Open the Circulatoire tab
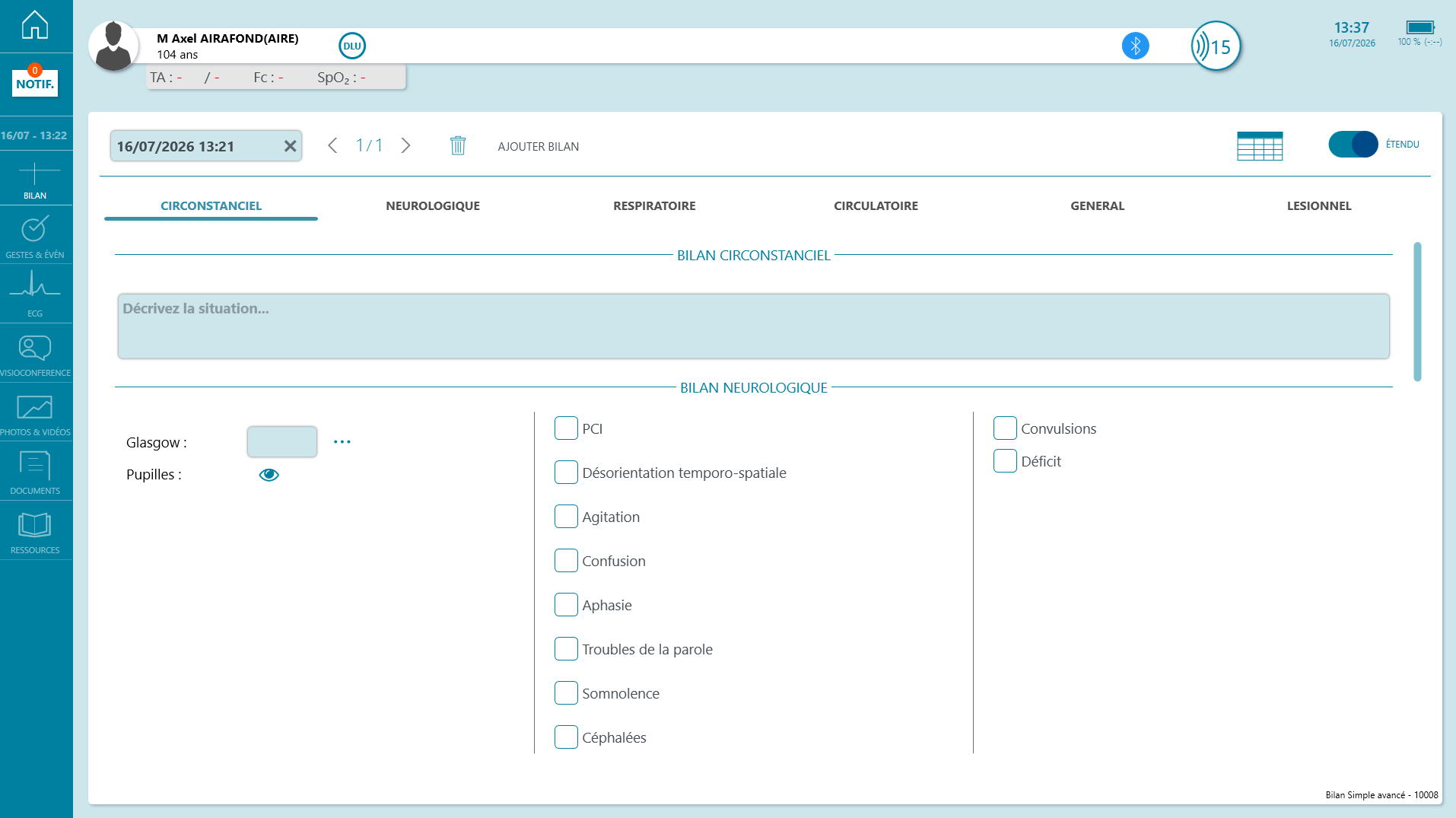 click(x=876, y=205)
